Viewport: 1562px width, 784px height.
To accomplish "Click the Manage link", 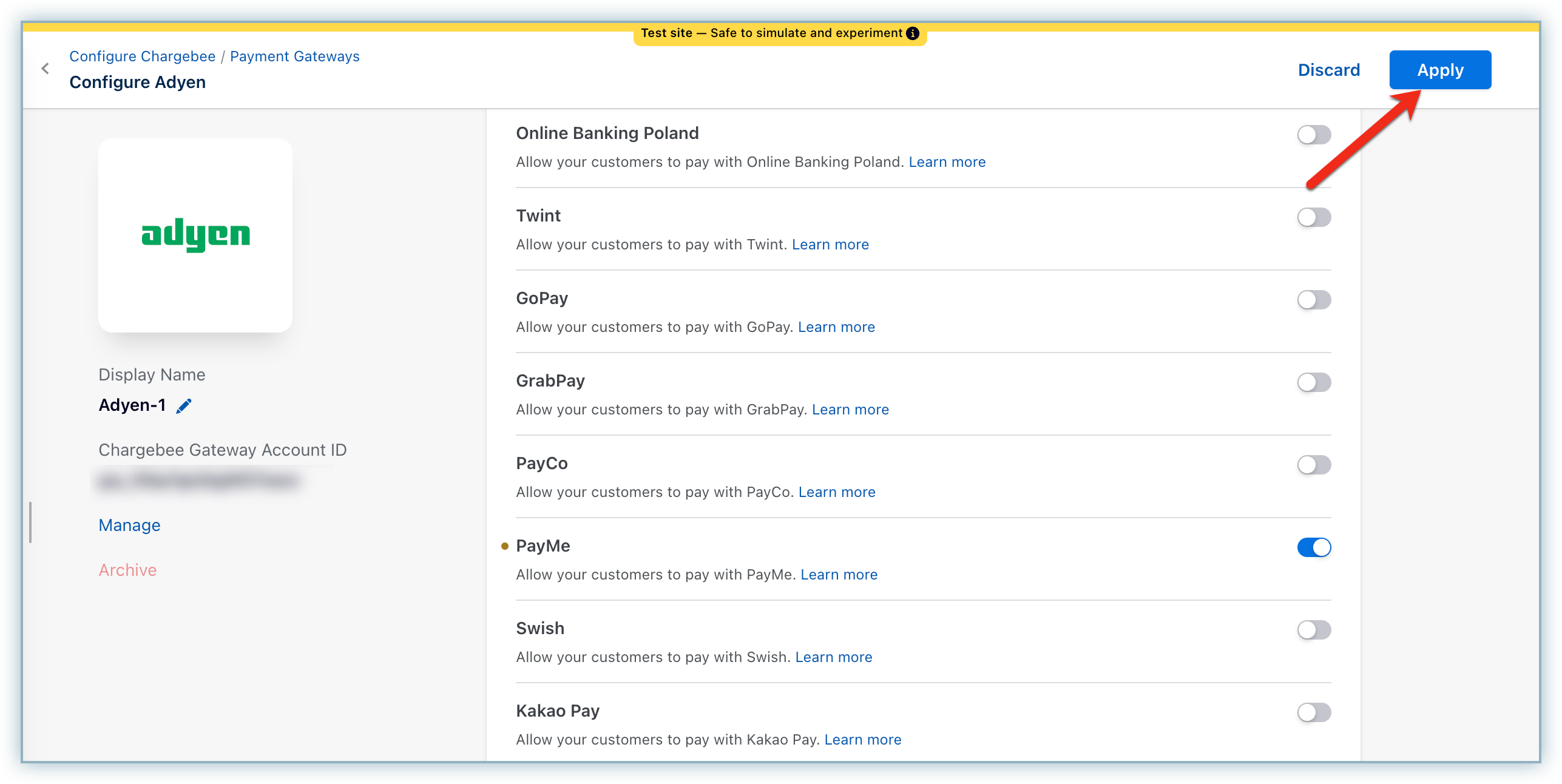I will pyautogui.click(x=130, y=525).
